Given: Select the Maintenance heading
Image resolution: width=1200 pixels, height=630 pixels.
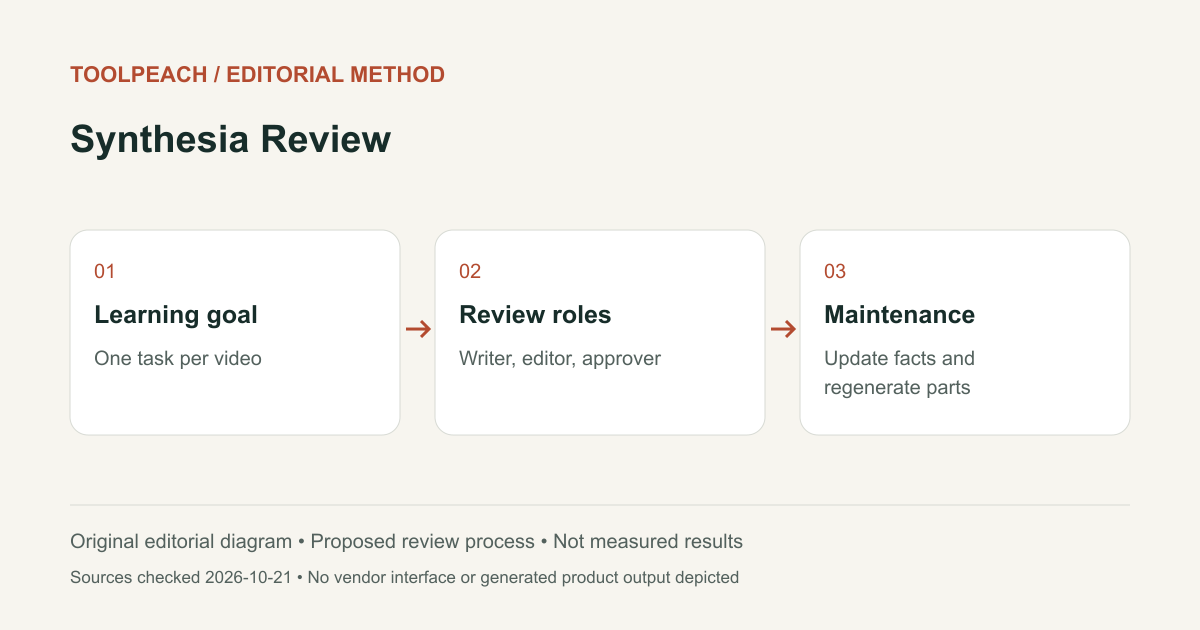Looking at the screenshot, I should (899, 315).
